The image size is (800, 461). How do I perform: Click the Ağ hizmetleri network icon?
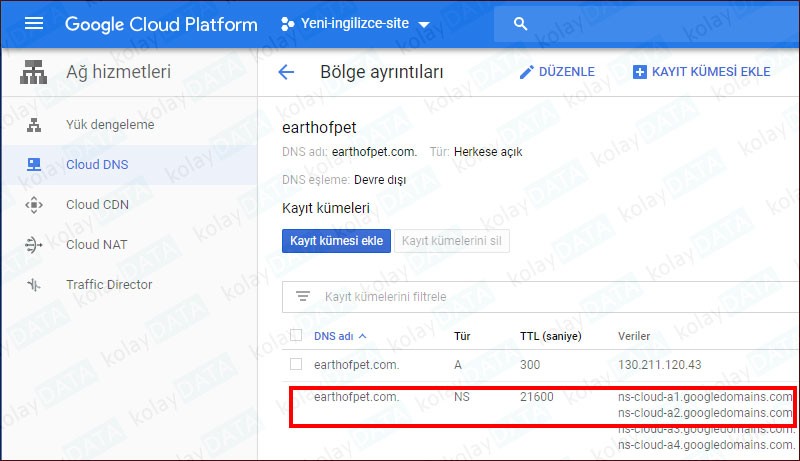(34, 72)
